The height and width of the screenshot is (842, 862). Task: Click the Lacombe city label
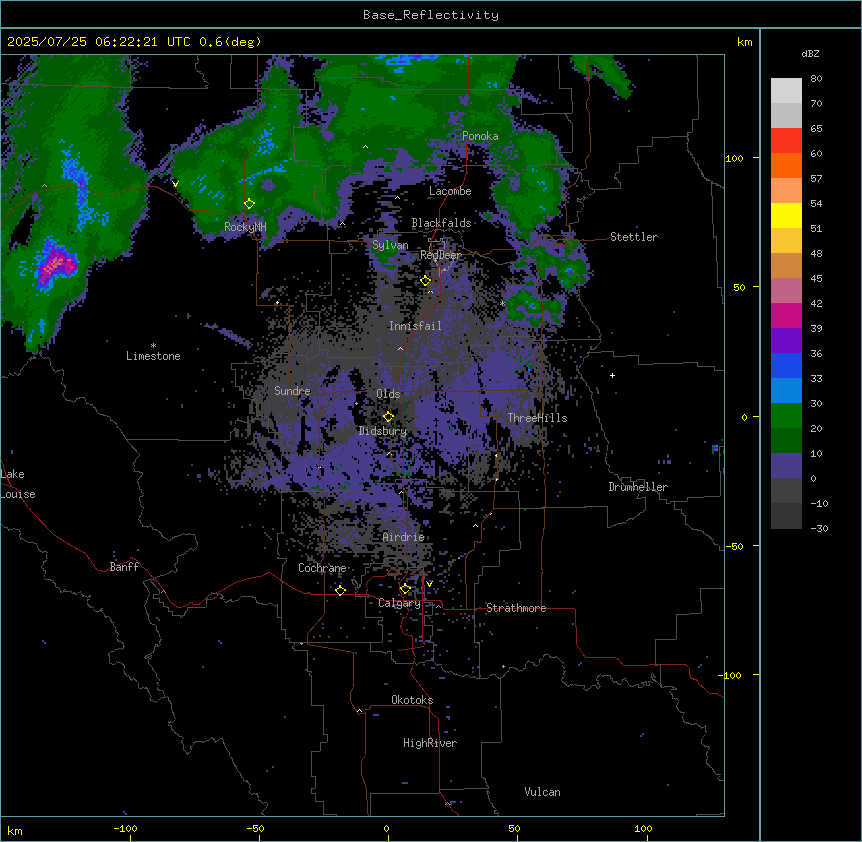point(450,191)
